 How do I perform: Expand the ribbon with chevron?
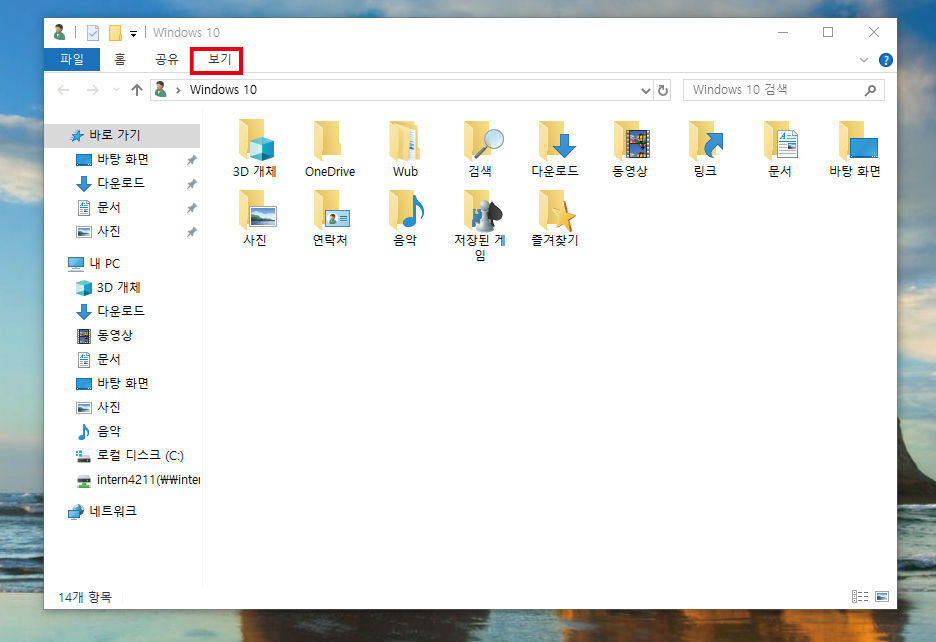click(864, 60)
